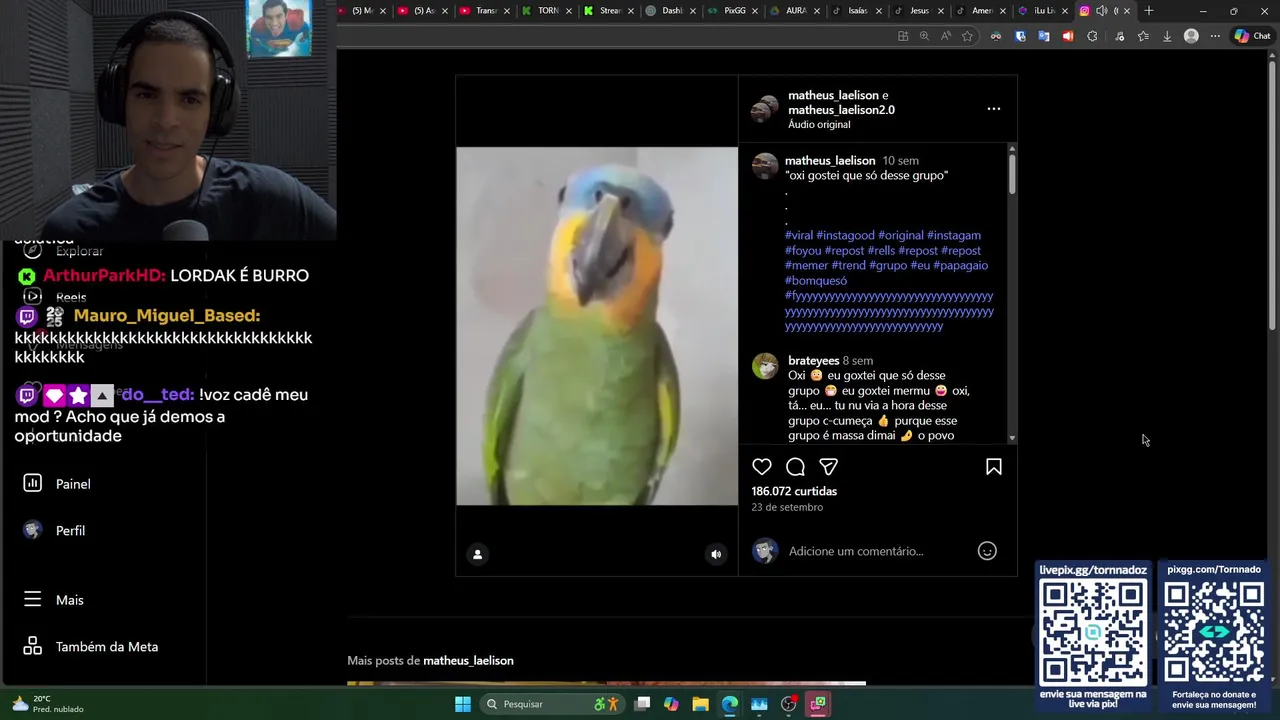Click the Superman avatar image in overlay

(x=279, y=28)
